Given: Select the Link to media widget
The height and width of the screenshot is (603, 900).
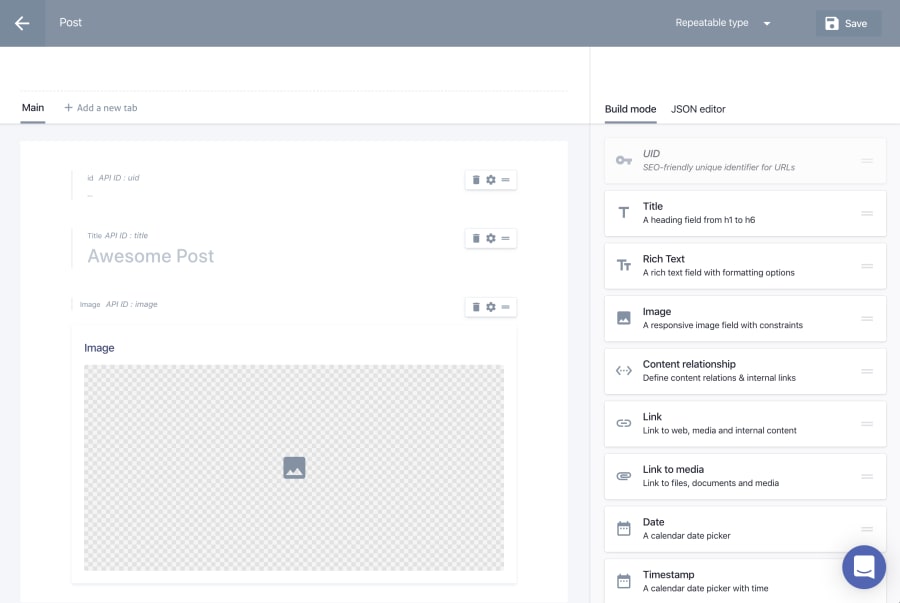Looking at the screenshot, I should 745,477.
